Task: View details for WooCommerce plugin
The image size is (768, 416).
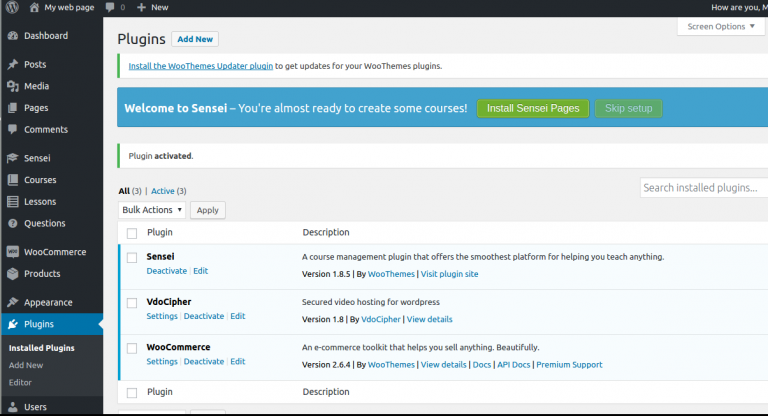Action: tap(444, 365)
